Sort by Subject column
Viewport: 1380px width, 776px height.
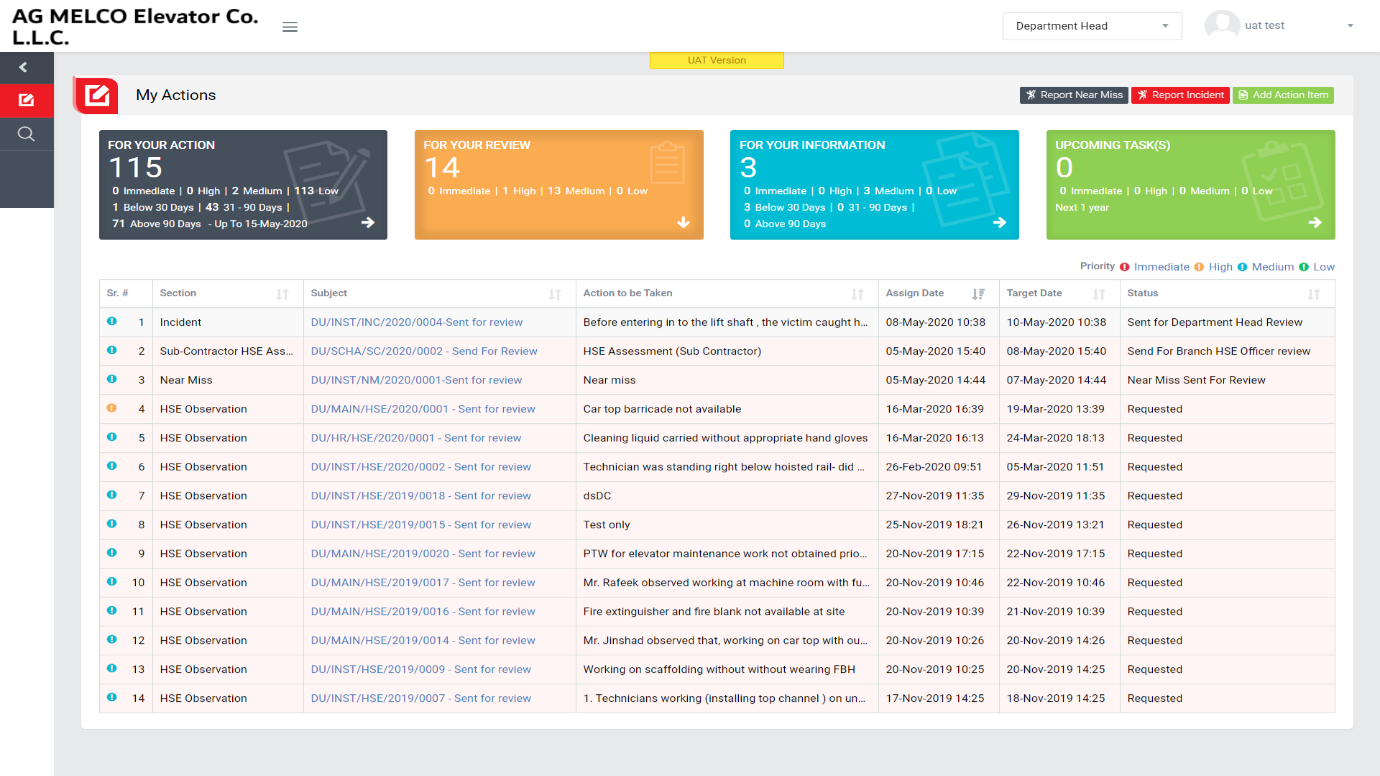pyautogui.click(x=555, y=294)
